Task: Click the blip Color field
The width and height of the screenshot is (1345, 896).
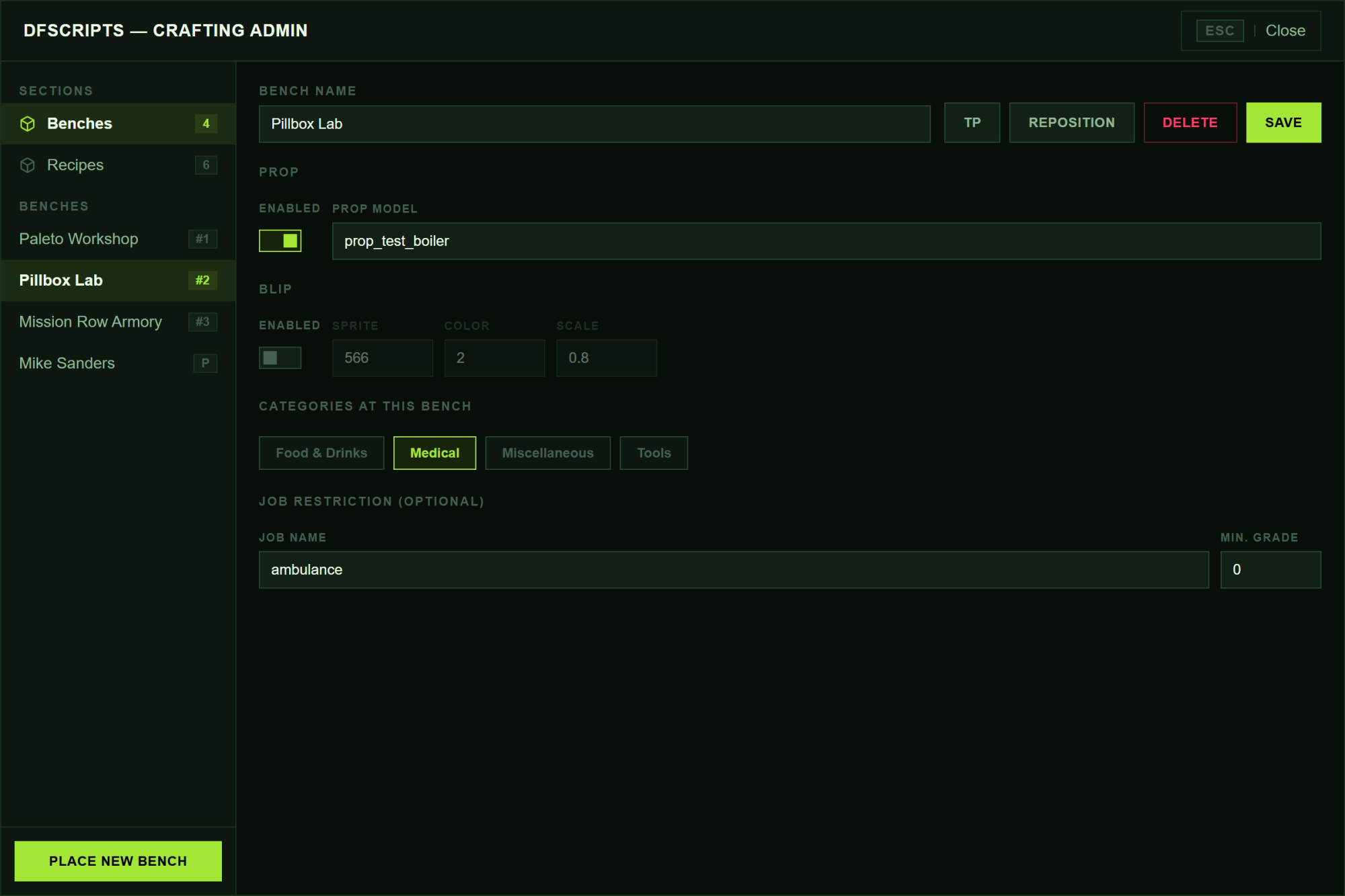Action: [494, 358]
